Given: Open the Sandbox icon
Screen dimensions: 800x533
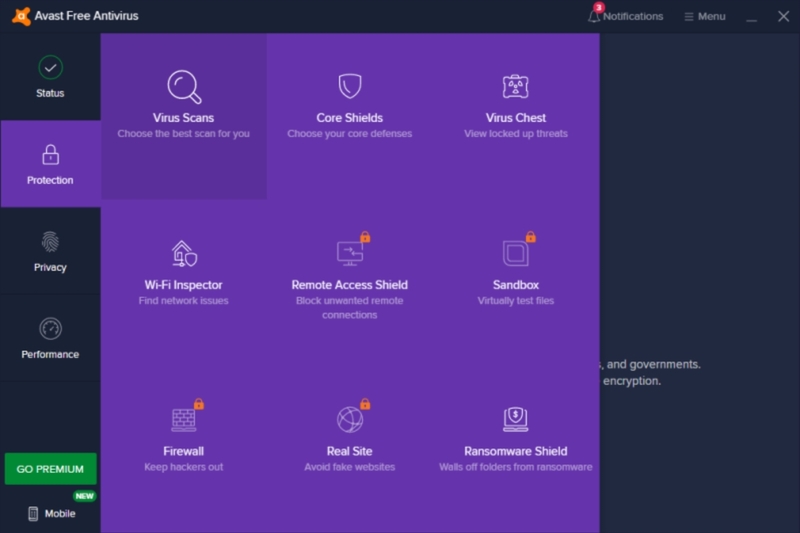Looking at the screenshot, I should [515, 253].
